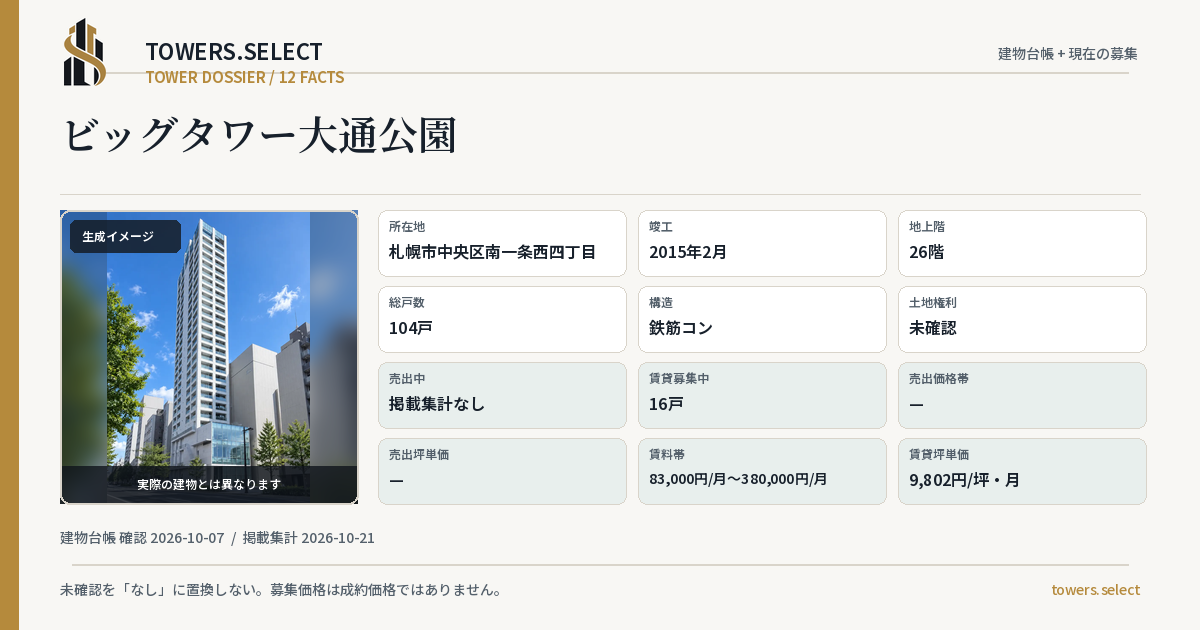The height and width of the screenshot is (630, 1200).
Task: Open the tower building image thumbnail
Action: 209,357
